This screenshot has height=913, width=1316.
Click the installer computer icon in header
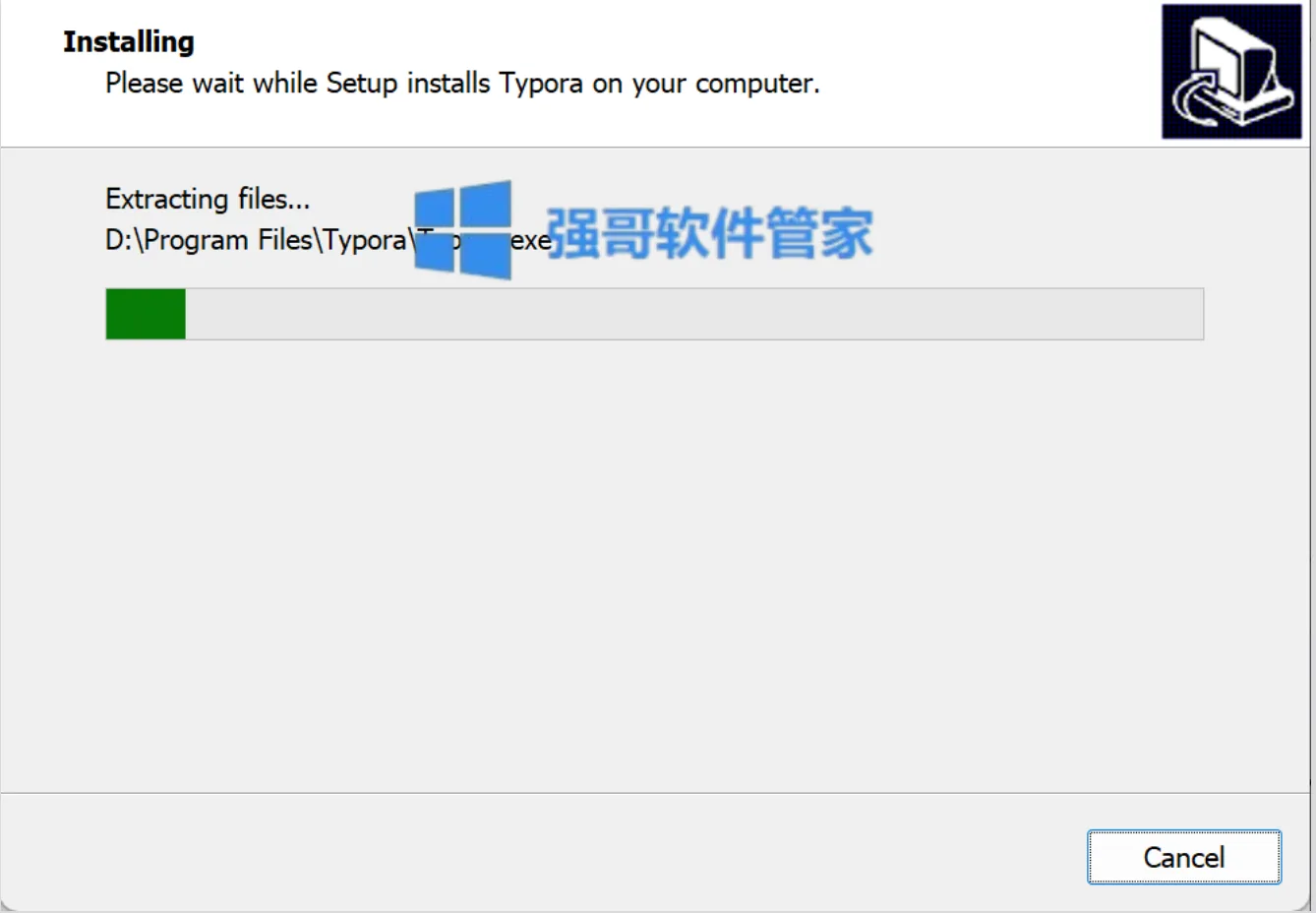(x=1231, y=71)
